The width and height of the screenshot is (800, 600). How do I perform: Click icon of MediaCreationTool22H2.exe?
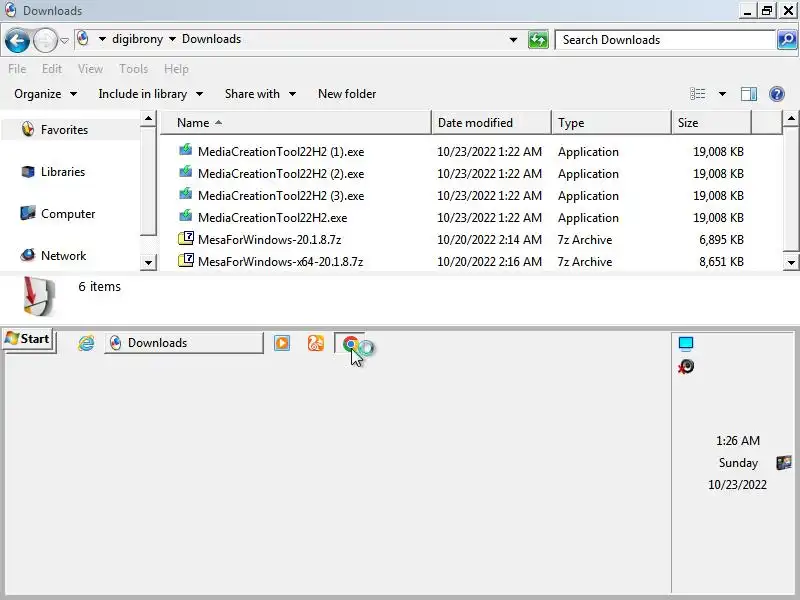(186, 216)
